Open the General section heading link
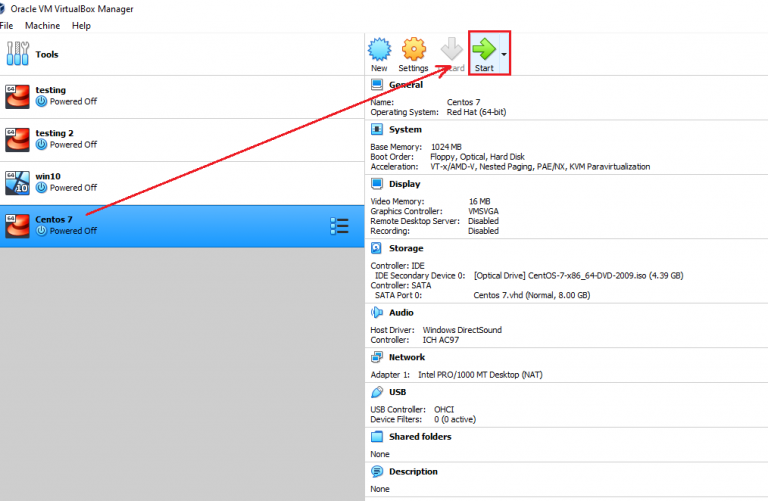The height and width of the screenshot is (501, 768). tap(406, 85)
